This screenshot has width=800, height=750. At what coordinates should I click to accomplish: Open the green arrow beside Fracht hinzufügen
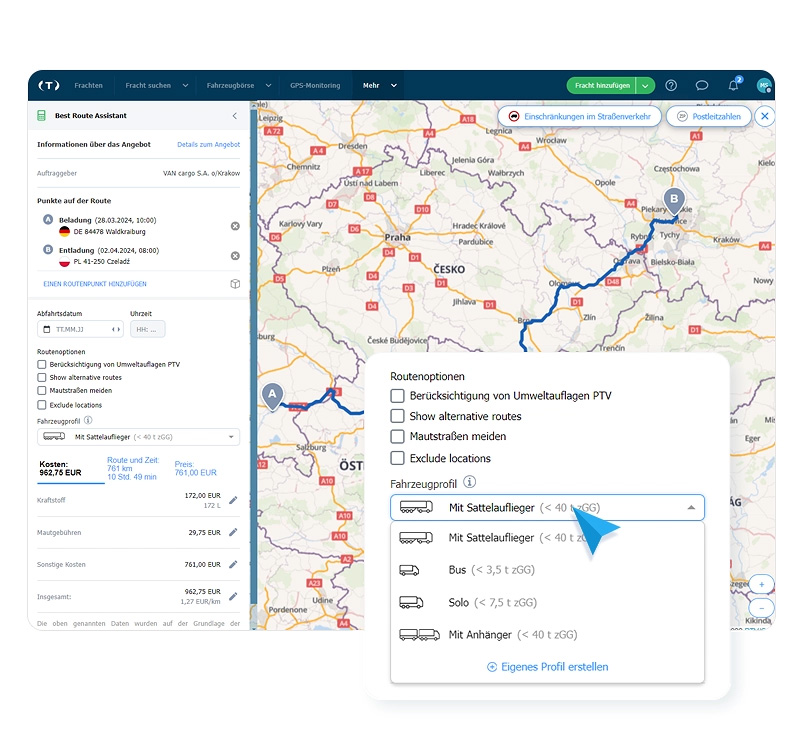click(645, 86)
